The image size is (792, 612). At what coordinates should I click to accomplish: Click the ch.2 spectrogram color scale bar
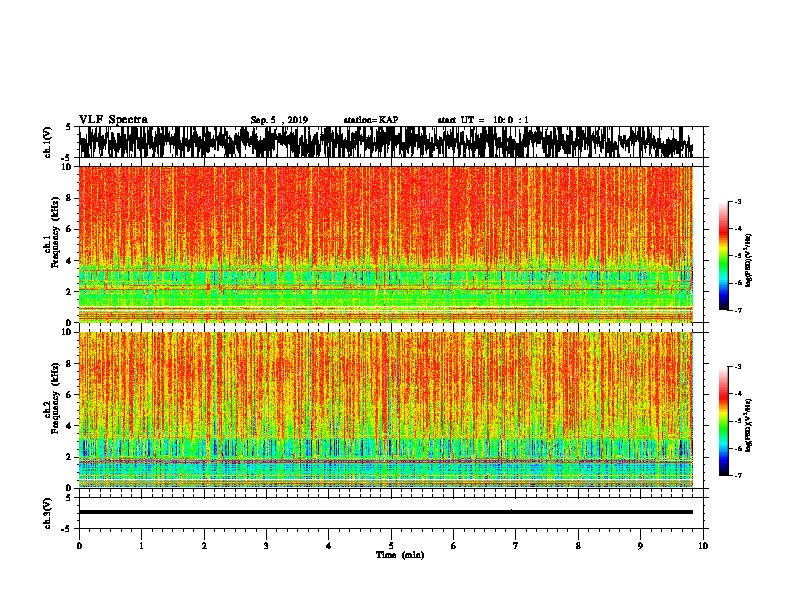pyautogui.click(x=724, y=421)
